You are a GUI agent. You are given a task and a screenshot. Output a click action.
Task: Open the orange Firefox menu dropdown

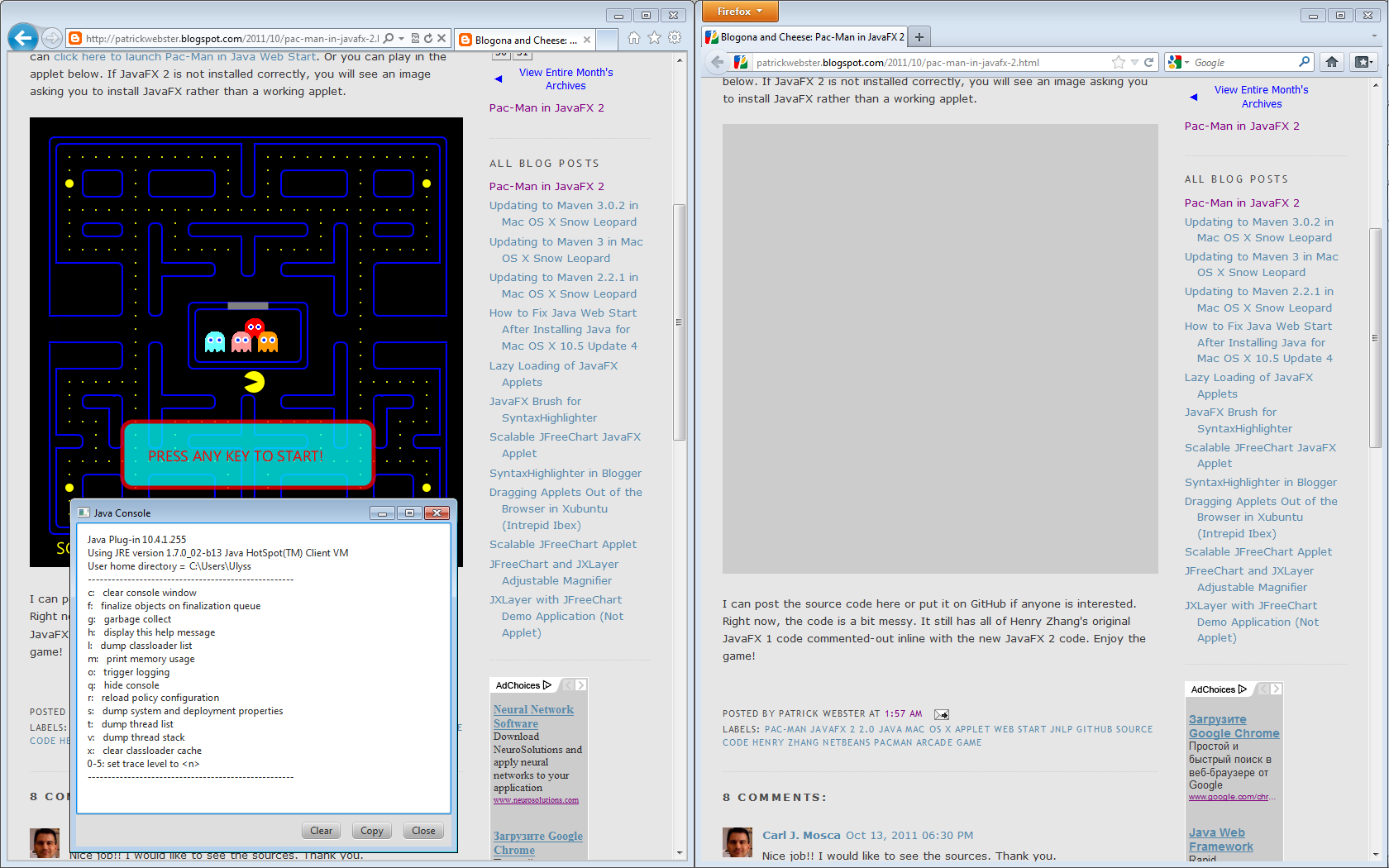point(739,12)
